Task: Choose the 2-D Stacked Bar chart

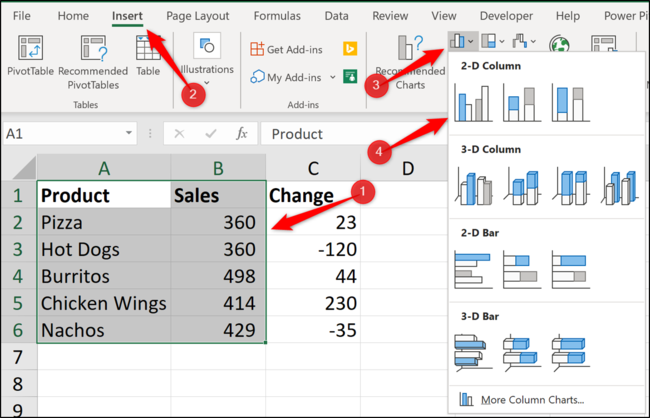Action: [520, 269]
